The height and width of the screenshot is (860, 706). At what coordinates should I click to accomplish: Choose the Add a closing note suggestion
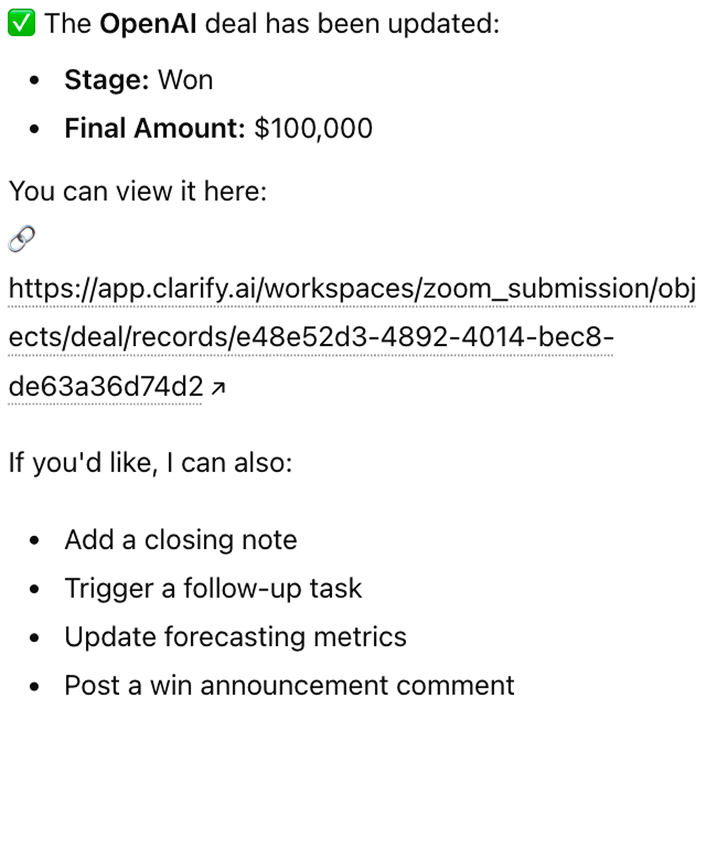180,540
